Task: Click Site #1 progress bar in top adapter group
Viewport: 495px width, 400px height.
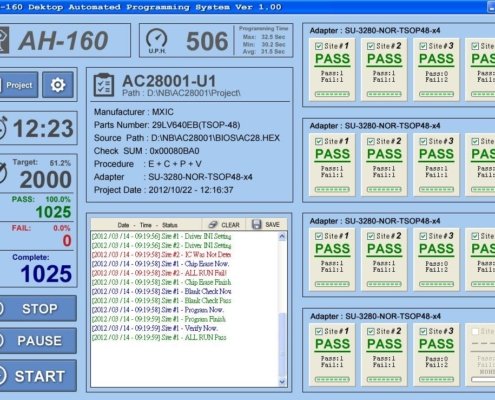Action: pyautogui.click(x=332, y=94)
